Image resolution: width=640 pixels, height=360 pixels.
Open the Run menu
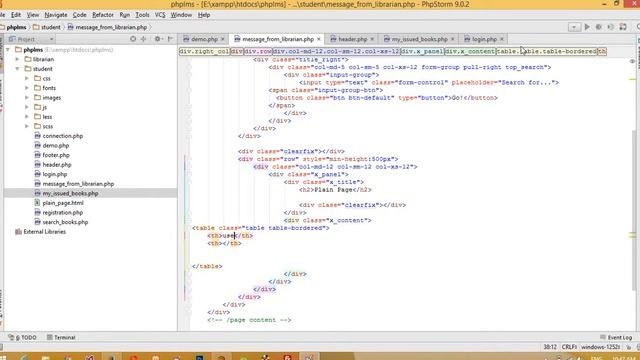(124, 15)
